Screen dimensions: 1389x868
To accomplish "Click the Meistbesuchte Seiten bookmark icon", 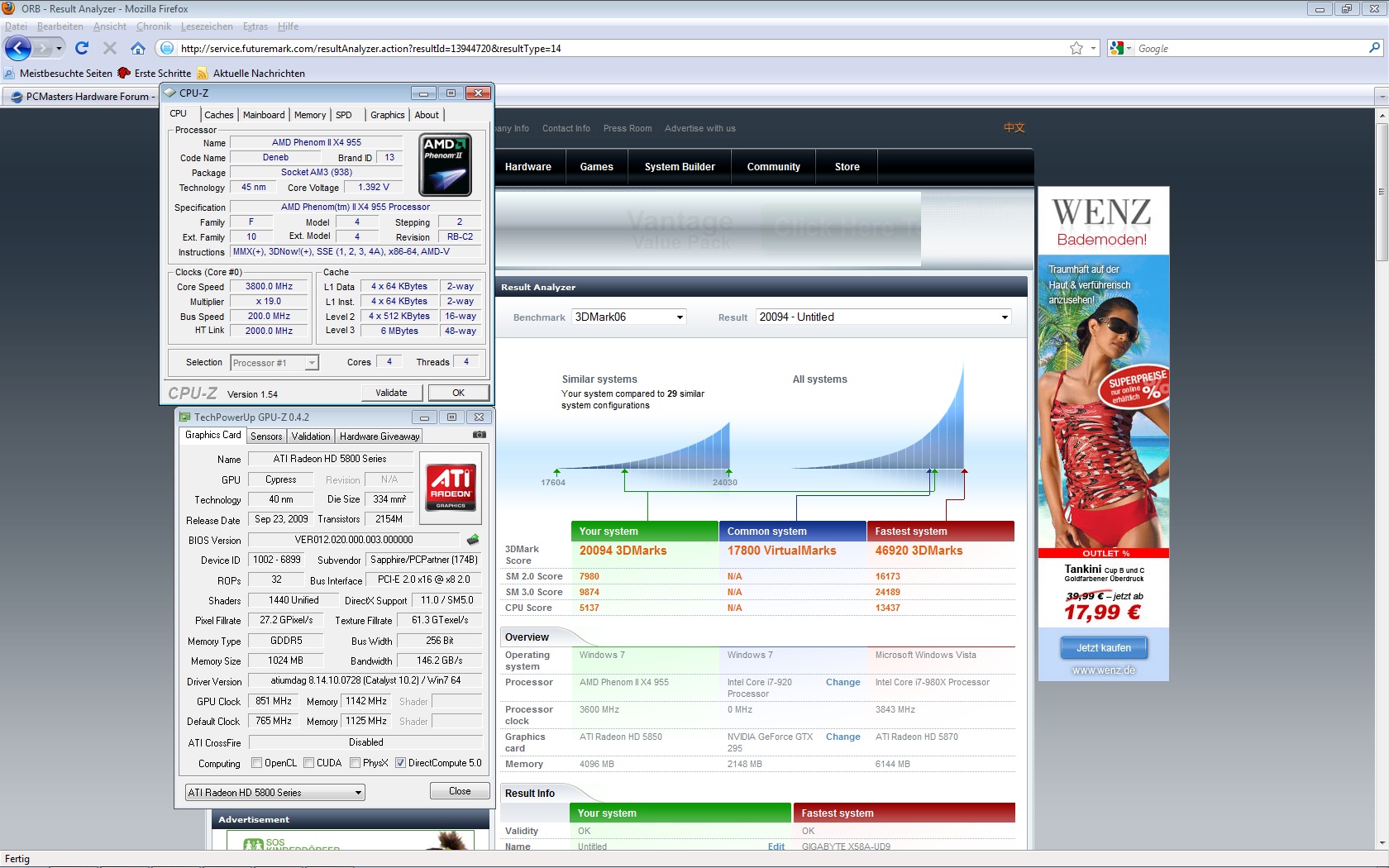I will (10, 73).
